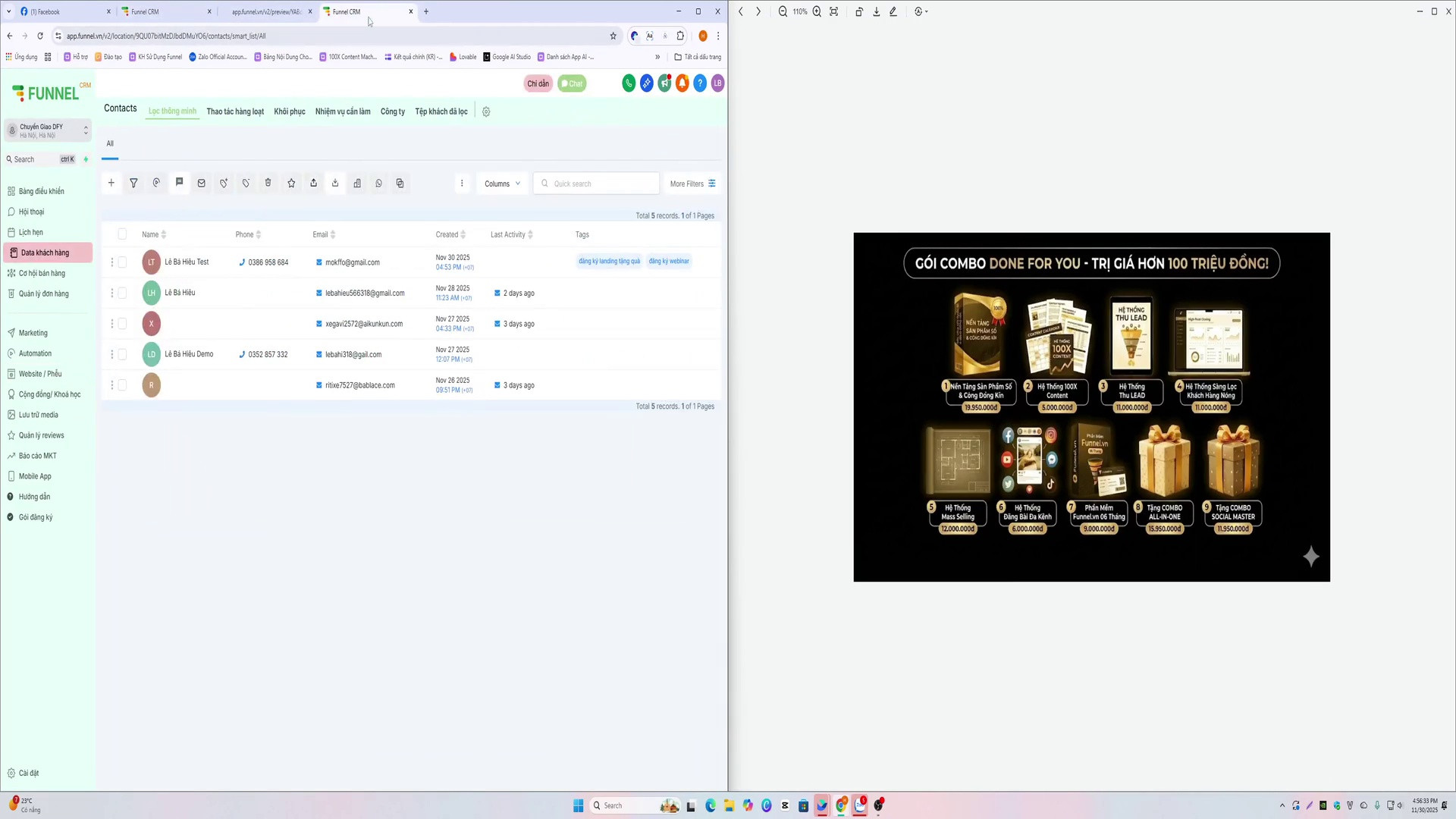Screen dimensions: 1456x819
Task: Switch to Thao tác hàng loạt tab
Action: pos(235,111)
